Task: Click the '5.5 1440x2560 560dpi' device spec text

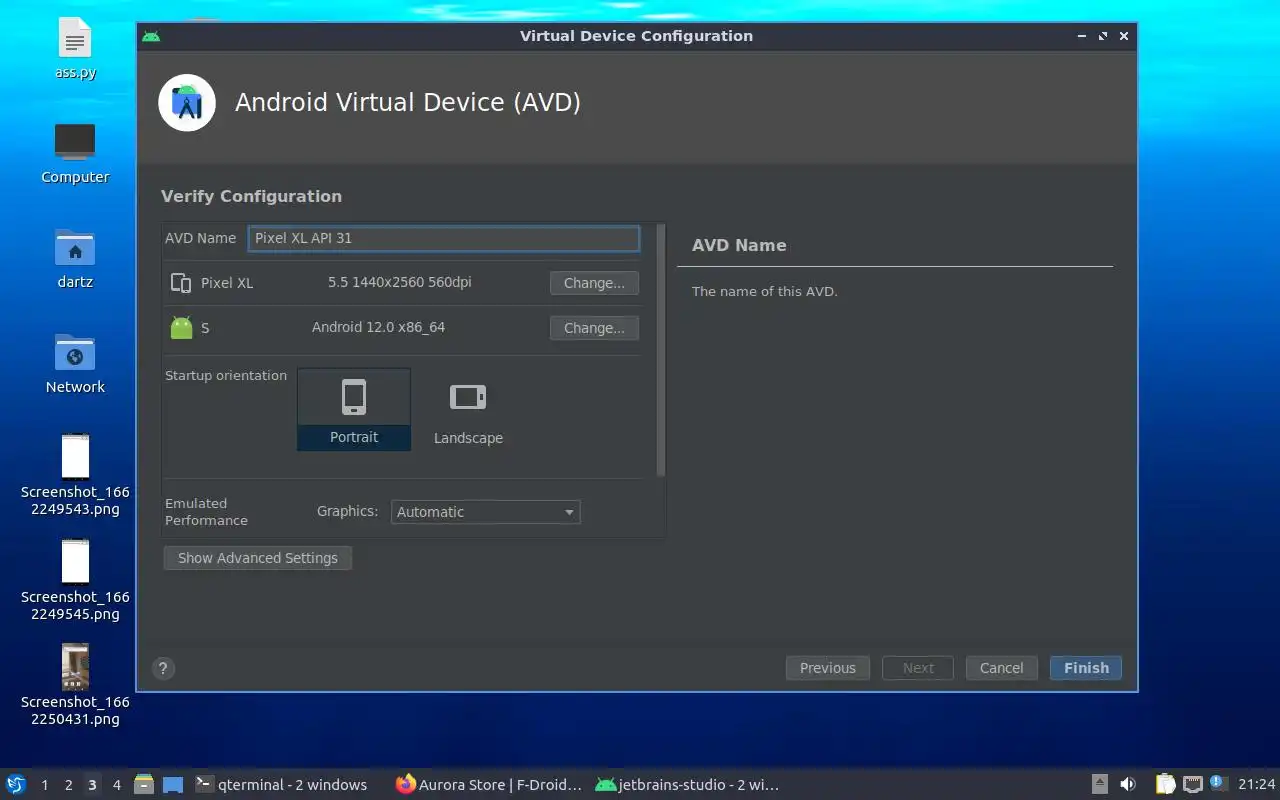Action: [x=400, y=282]
